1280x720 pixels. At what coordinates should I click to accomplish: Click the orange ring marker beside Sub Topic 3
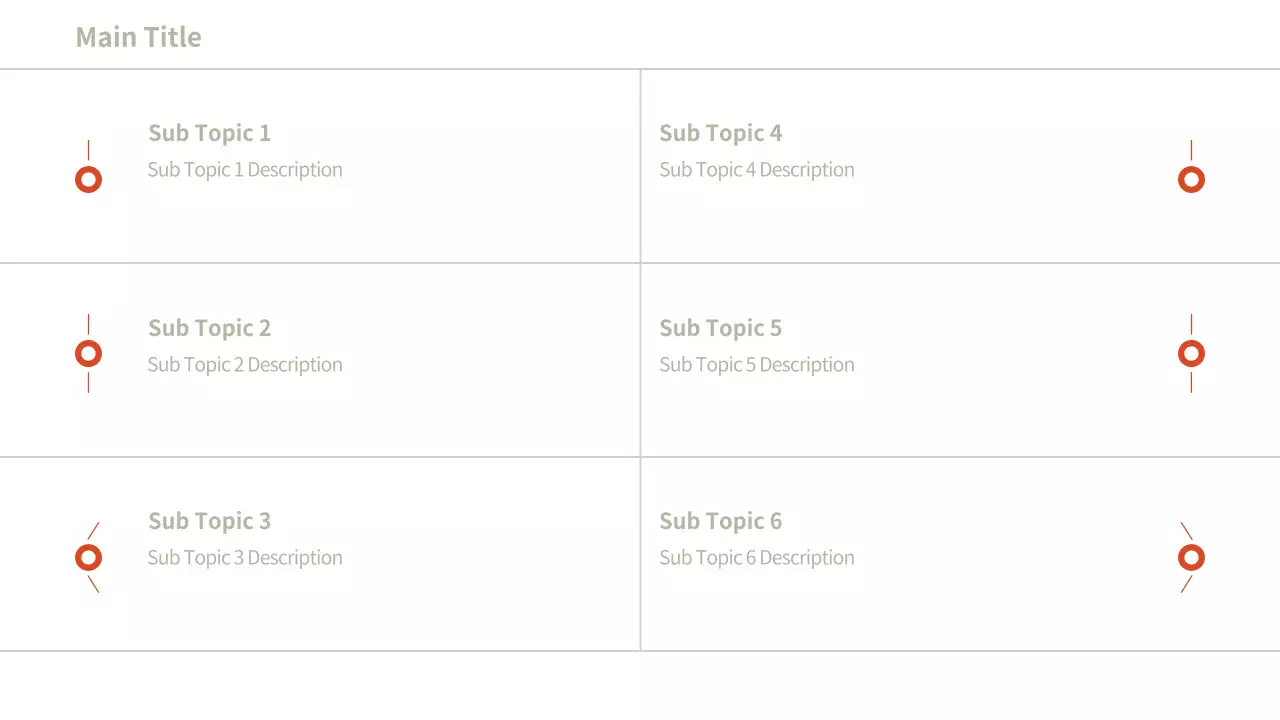89,558
